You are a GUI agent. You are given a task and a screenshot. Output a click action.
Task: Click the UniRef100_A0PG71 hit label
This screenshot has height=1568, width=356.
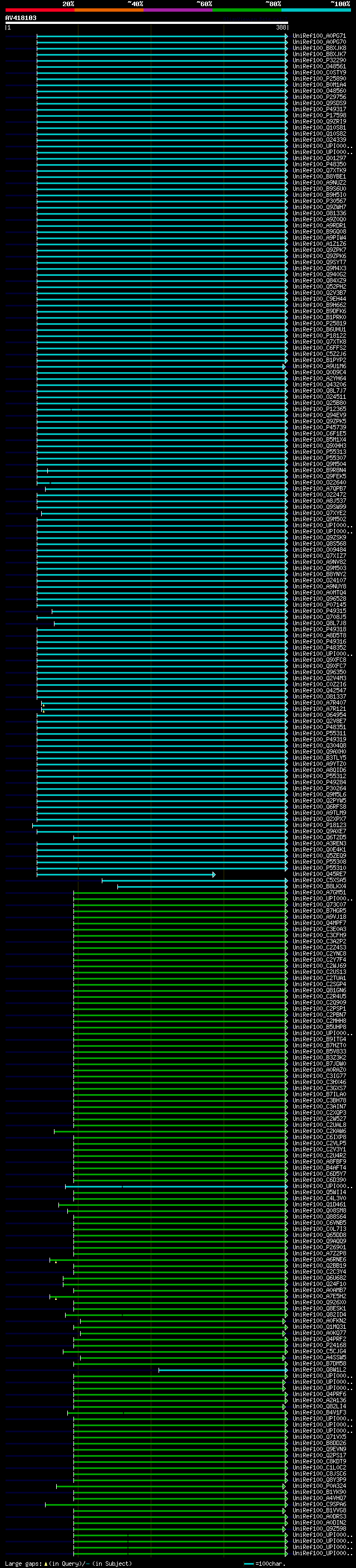(x=319, y=36)
